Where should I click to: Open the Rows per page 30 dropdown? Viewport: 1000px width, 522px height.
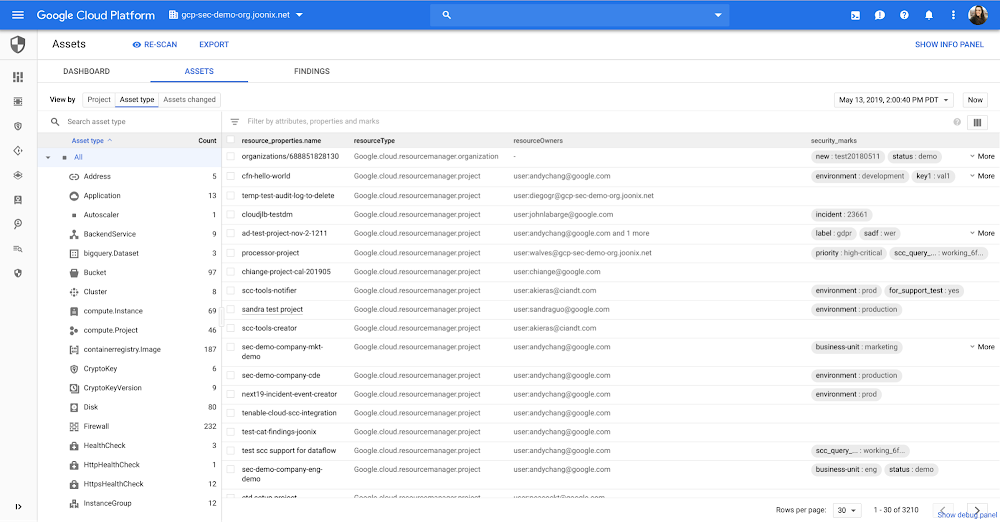(846, 510)
